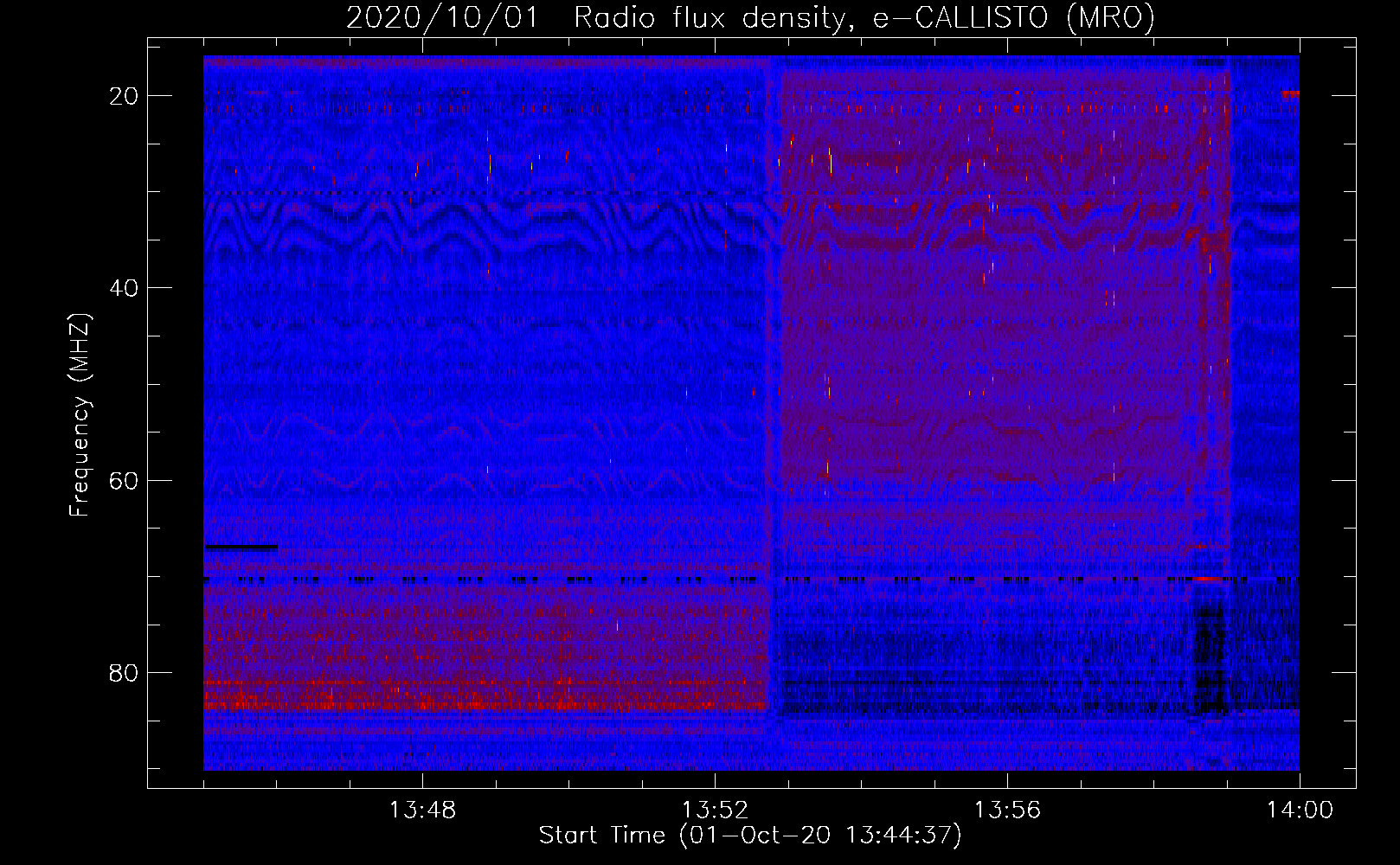Click the 13:52 time tick label
This screenshot has height=865, width=1400.
715,811
